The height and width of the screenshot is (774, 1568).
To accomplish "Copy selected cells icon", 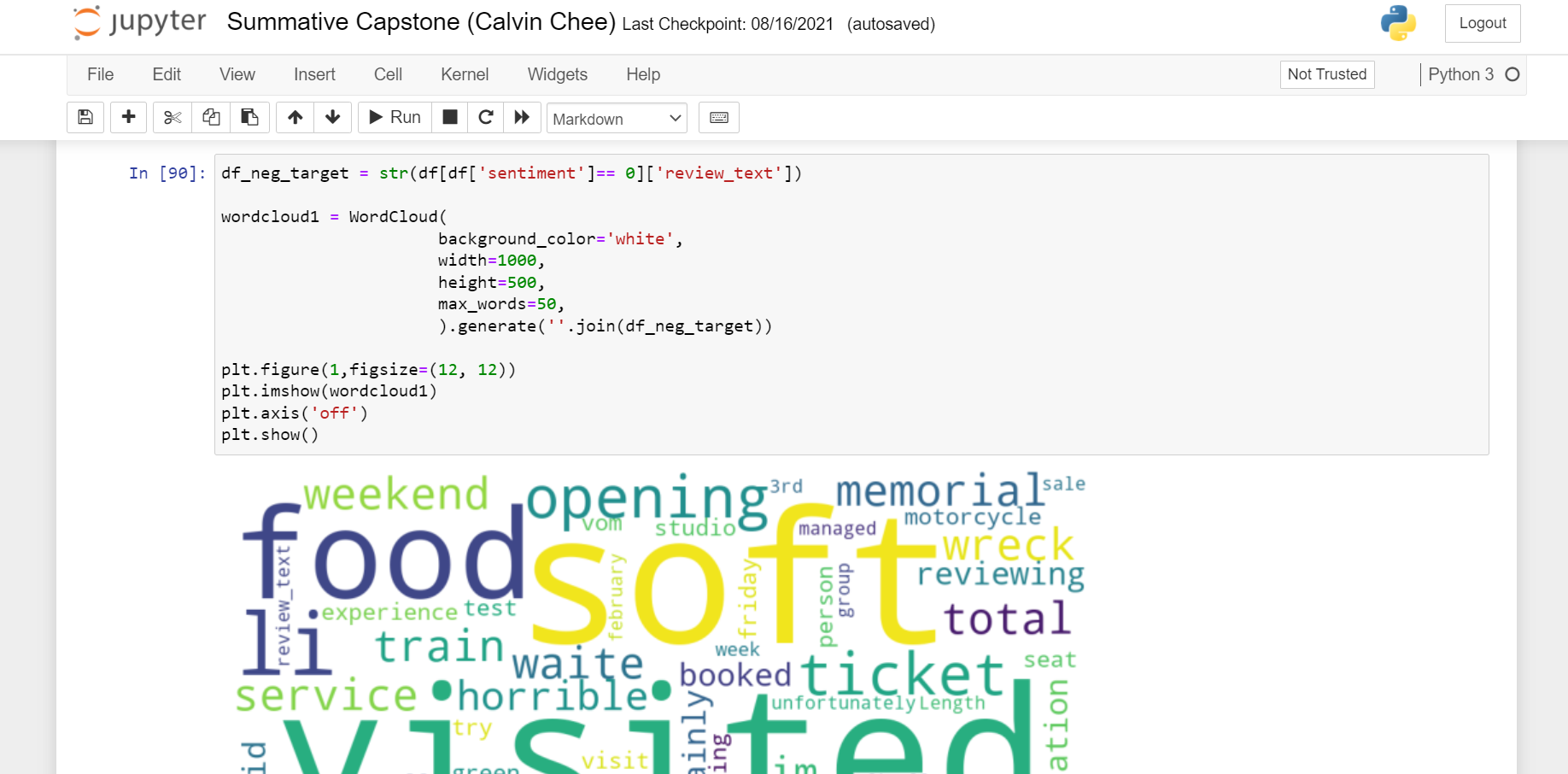I will pyautogui.click(x=211, y=118).
